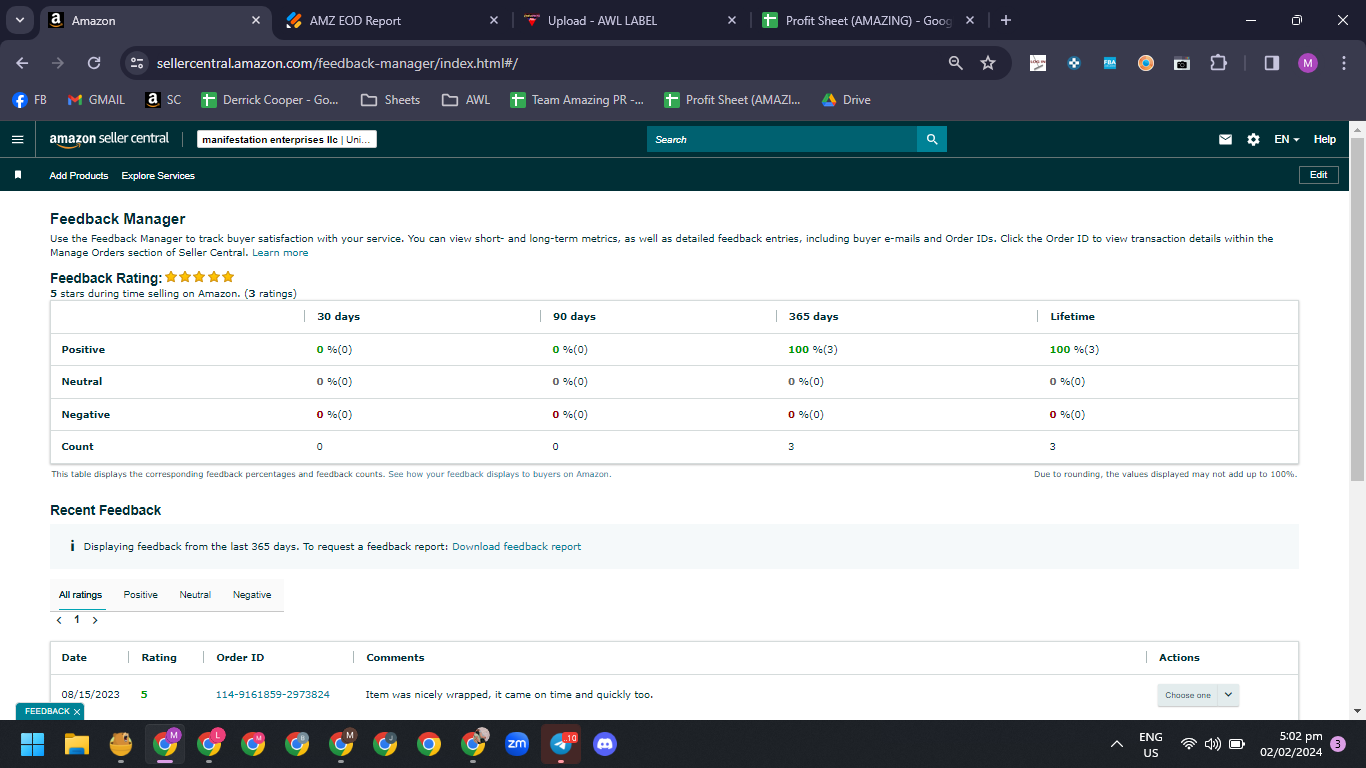
Task: Click Download feedback report link
Action: [x=516, y=547]
